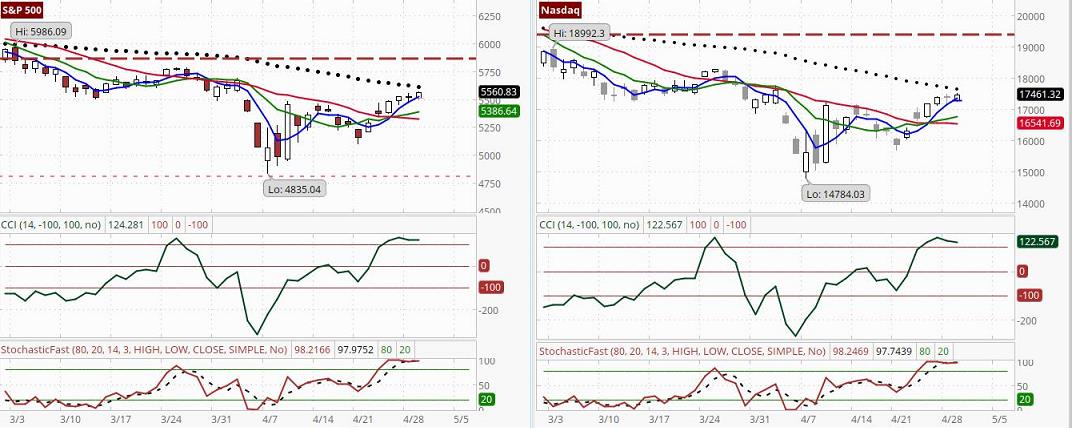Click the green 20 tag on the Nasdaq stochastic axis
This screenshot has height=428, width=1072.
[x=1025, y=399]
